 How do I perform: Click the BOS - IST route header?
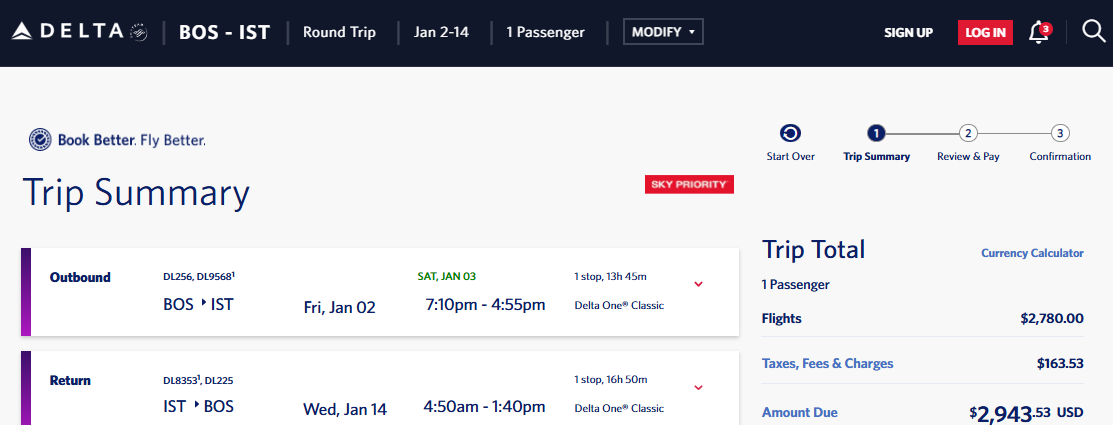pyautogui.click(x=224, y=33)
